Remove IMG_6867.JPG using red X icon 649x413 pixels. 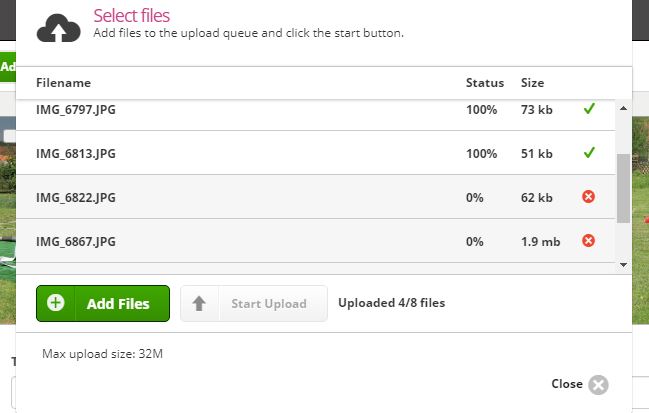point(588,240)
